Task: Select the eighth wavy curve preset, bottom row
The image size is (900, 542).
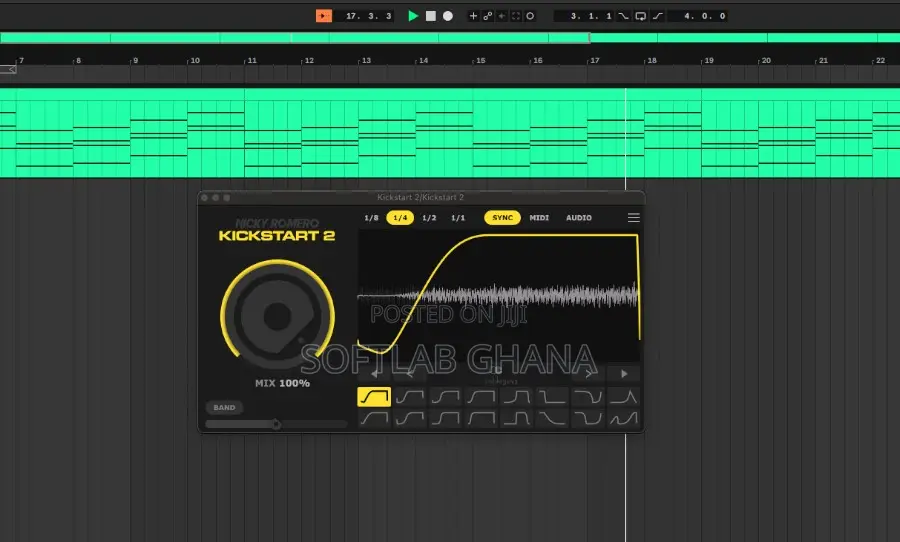Action: click(x=623, y=419)
